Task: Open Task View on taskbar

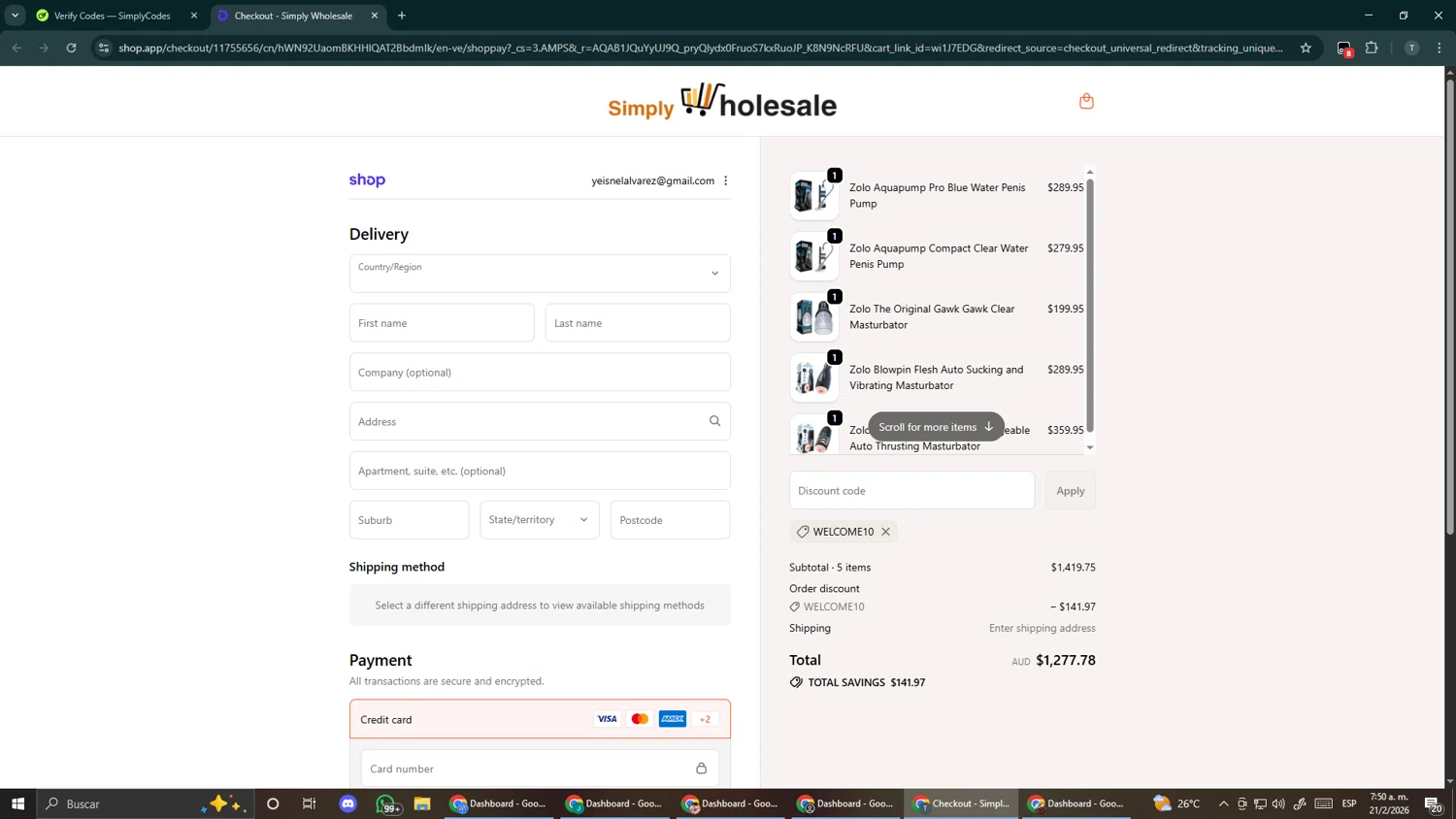Action: pos(310,803)
